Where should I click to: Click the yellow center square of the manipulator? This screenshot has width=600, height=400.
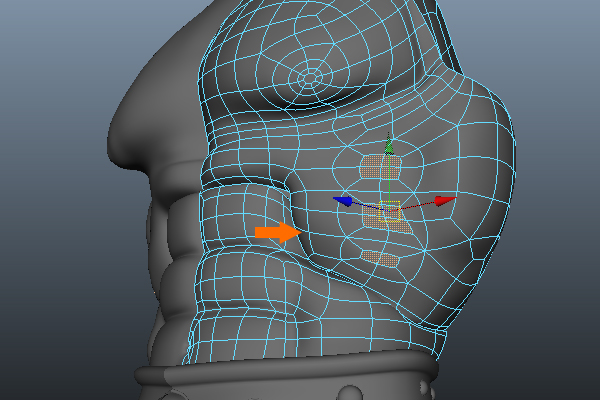pos(390,211)
